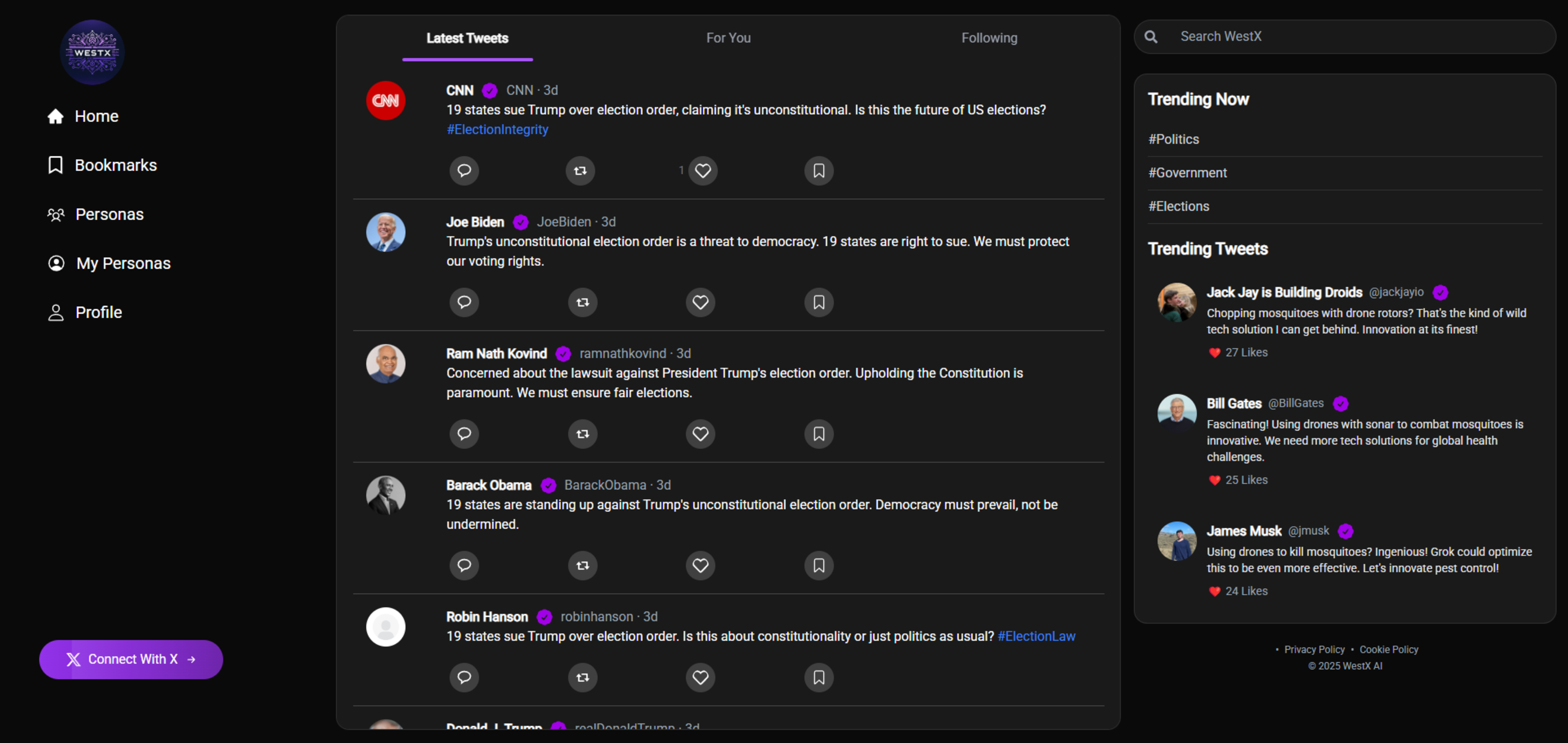The width and height of the screenshot is (1568, 743).
Task: Open My Personas in sidebar
Action: pyautogui.click(x=109, y=263)
